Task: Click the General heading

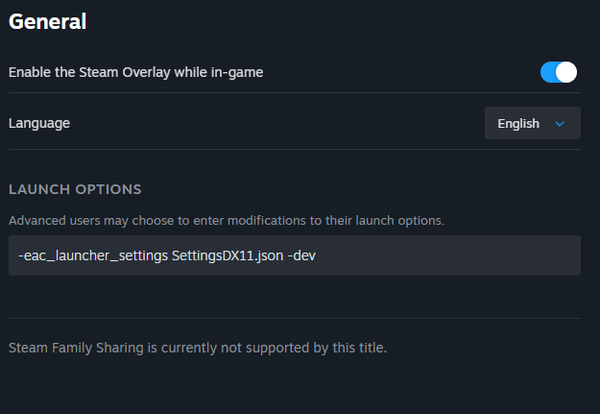Action: [x=47, y=21]
